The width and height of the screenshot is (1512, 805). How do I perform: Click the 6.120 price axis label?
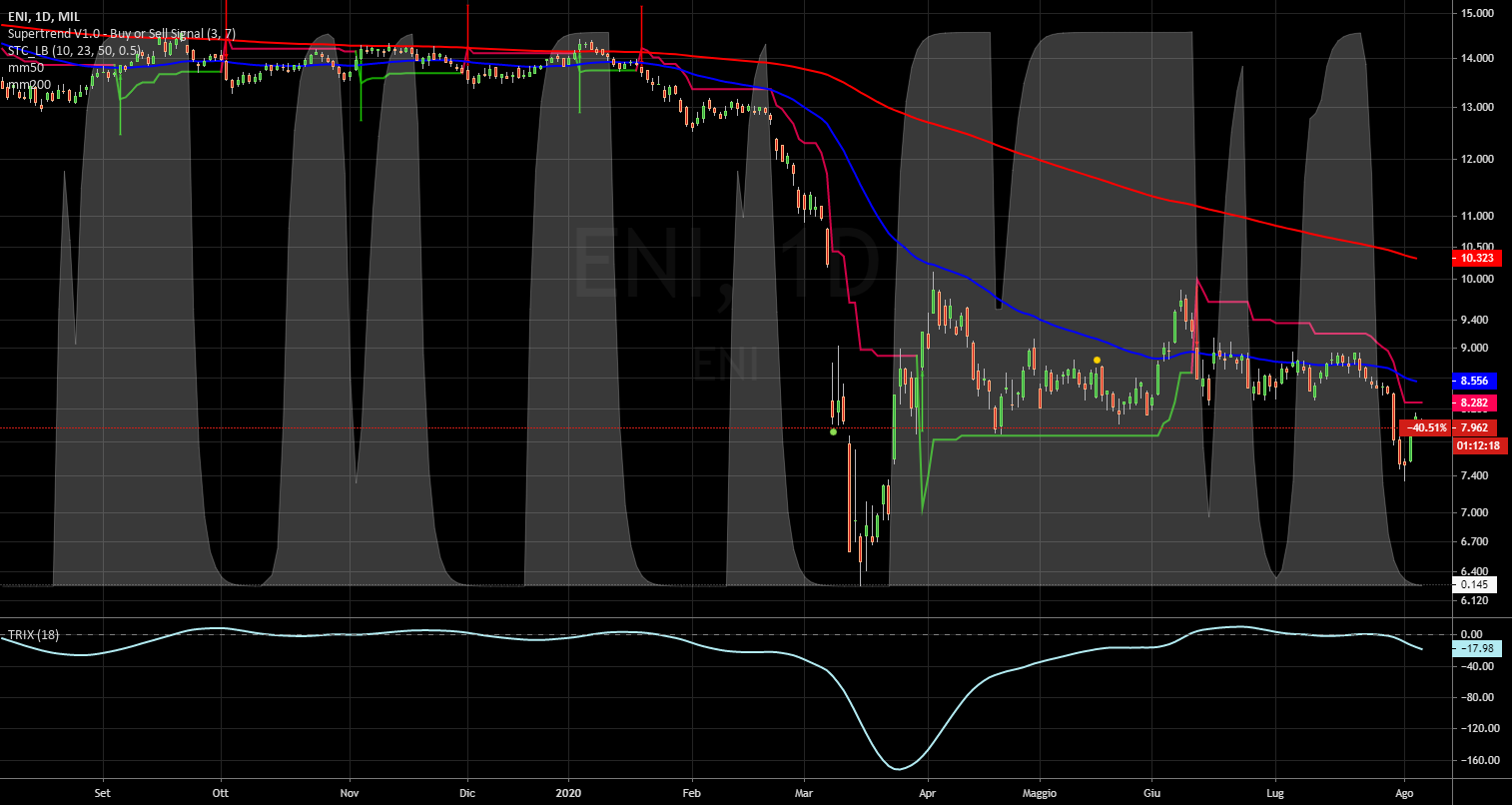point(1476,601)
